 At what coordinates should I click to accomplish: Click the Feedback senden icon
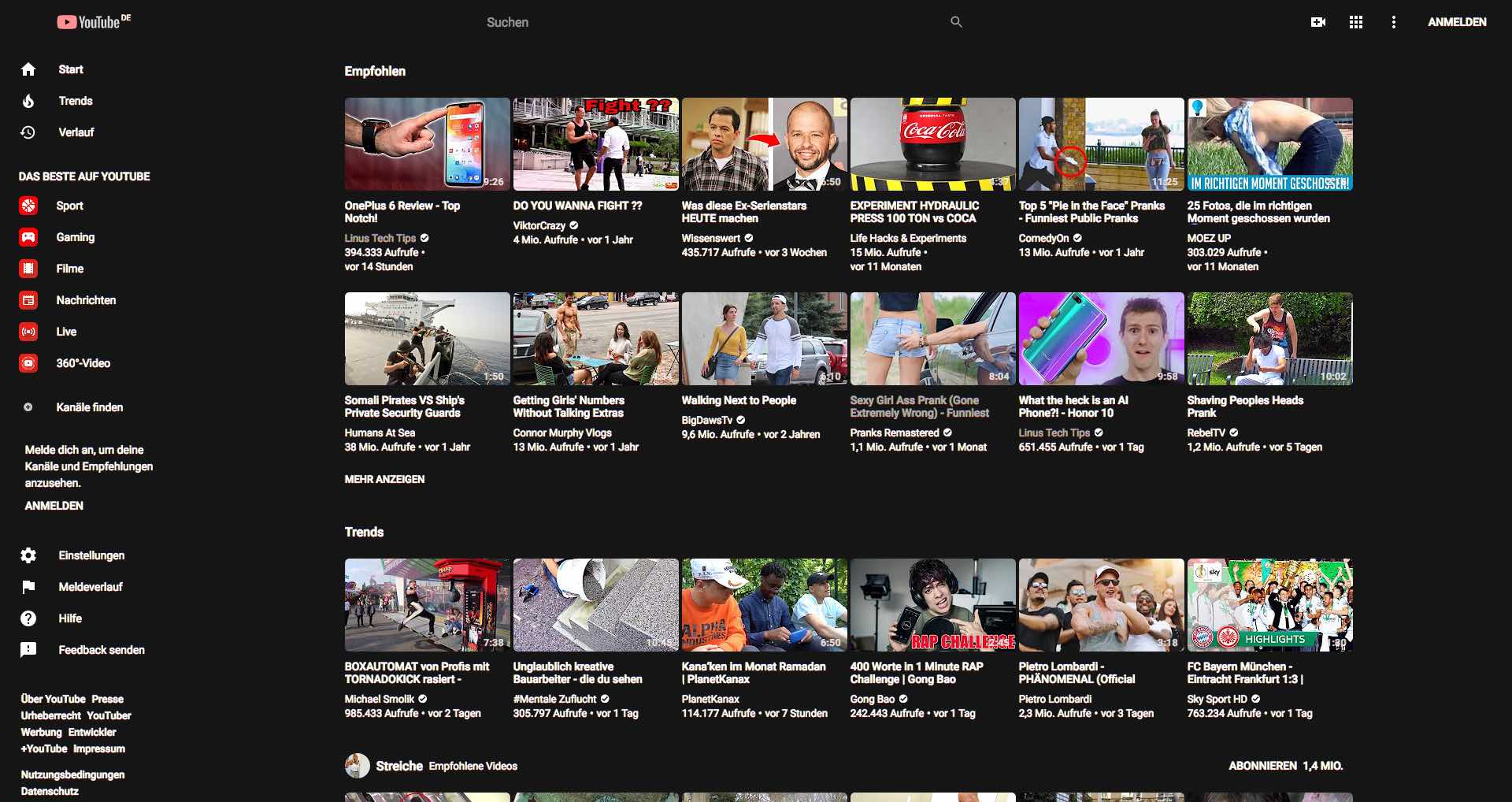28,650
